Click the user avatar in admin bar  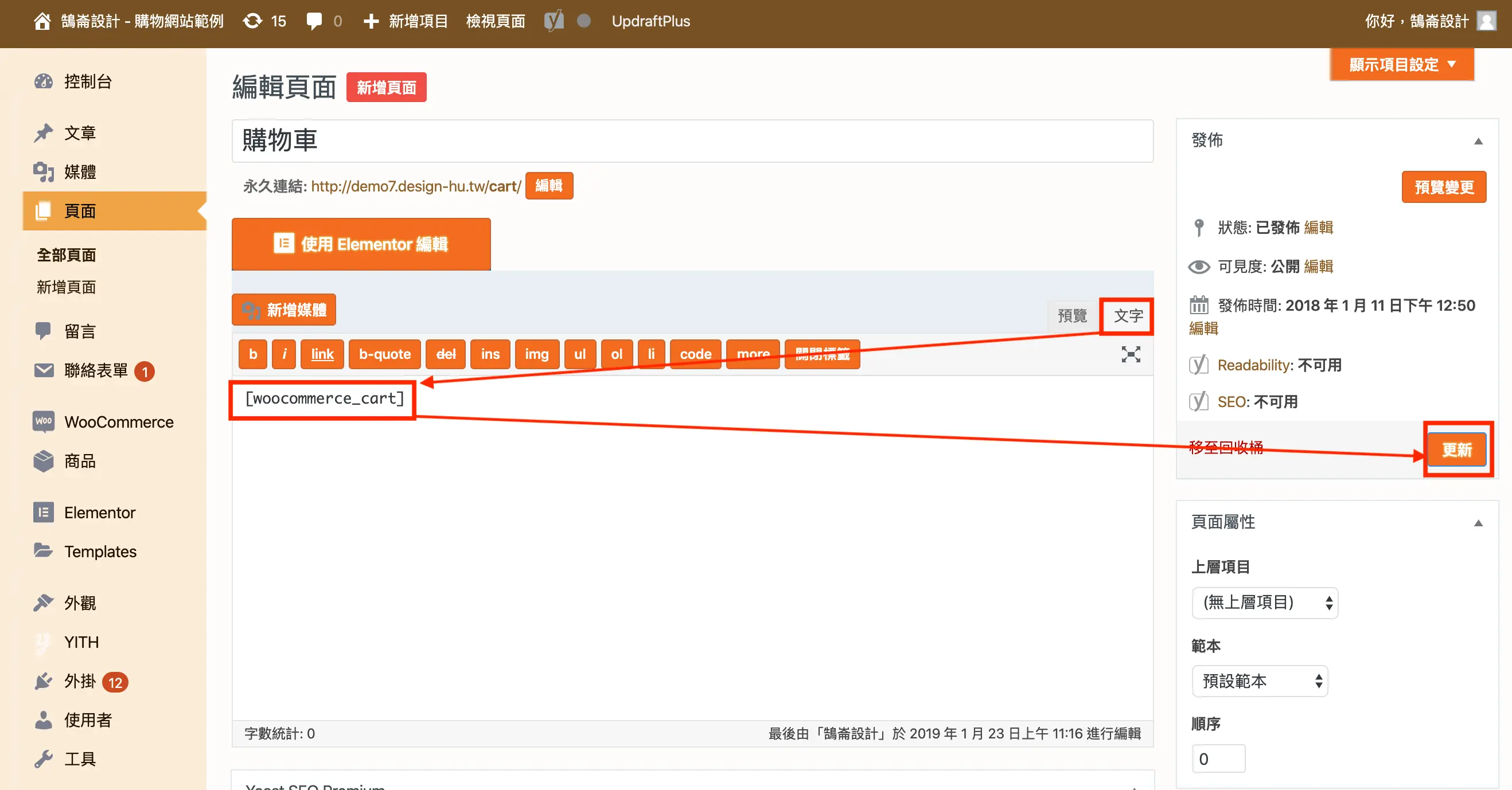pos(1486,21)
